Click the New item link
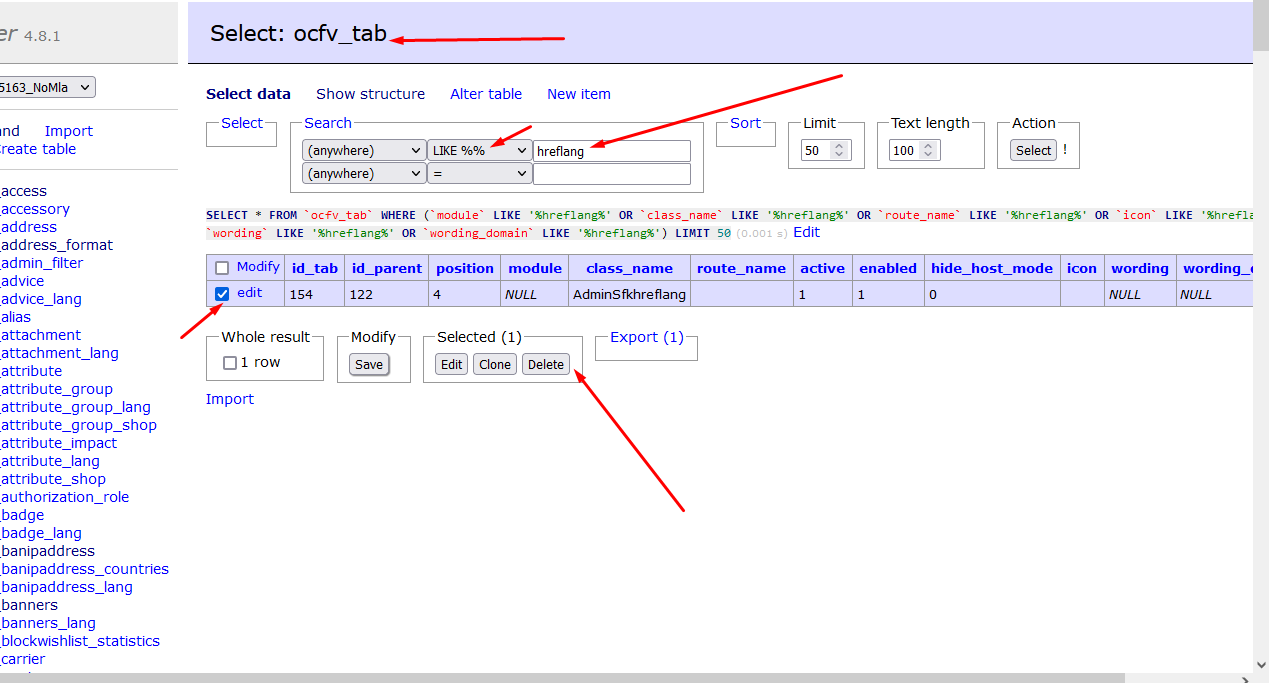1269x683 pixels. (x=579, y=94)
